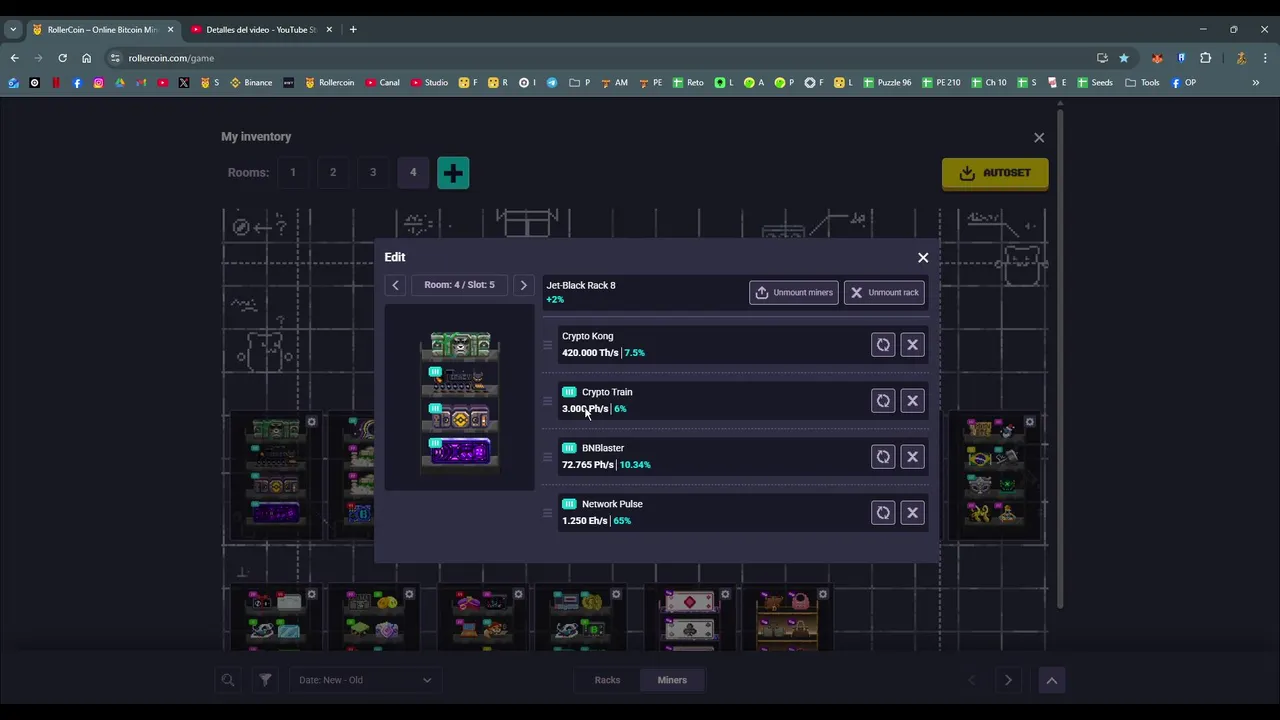Open Tools bookmark folder
This screenshot has width=1280, height=720.
click(1142, 83)
